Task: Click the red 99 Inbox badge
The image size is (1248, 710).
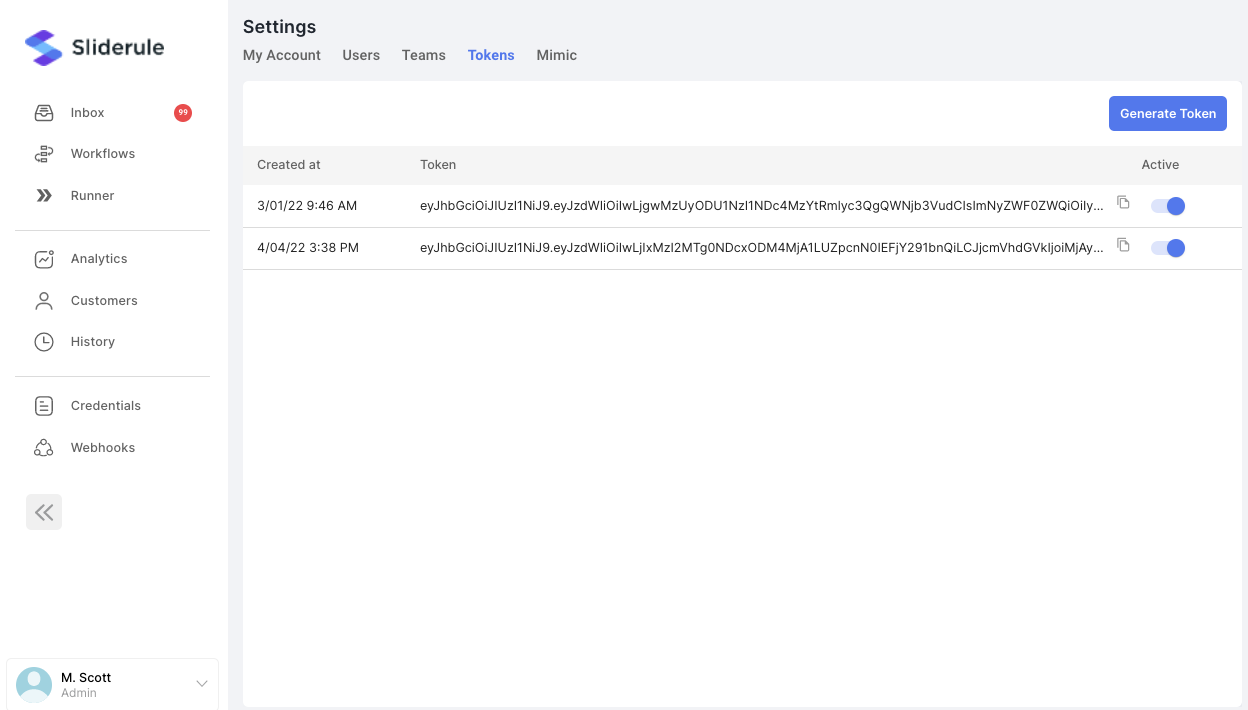Action: click(183, 113)
